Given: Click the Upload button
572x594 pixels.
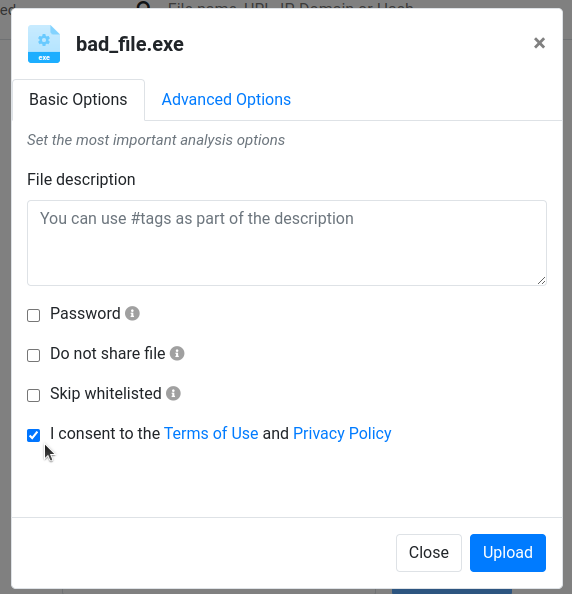Looking at the screenshot, I should click(x=508, y=553).
